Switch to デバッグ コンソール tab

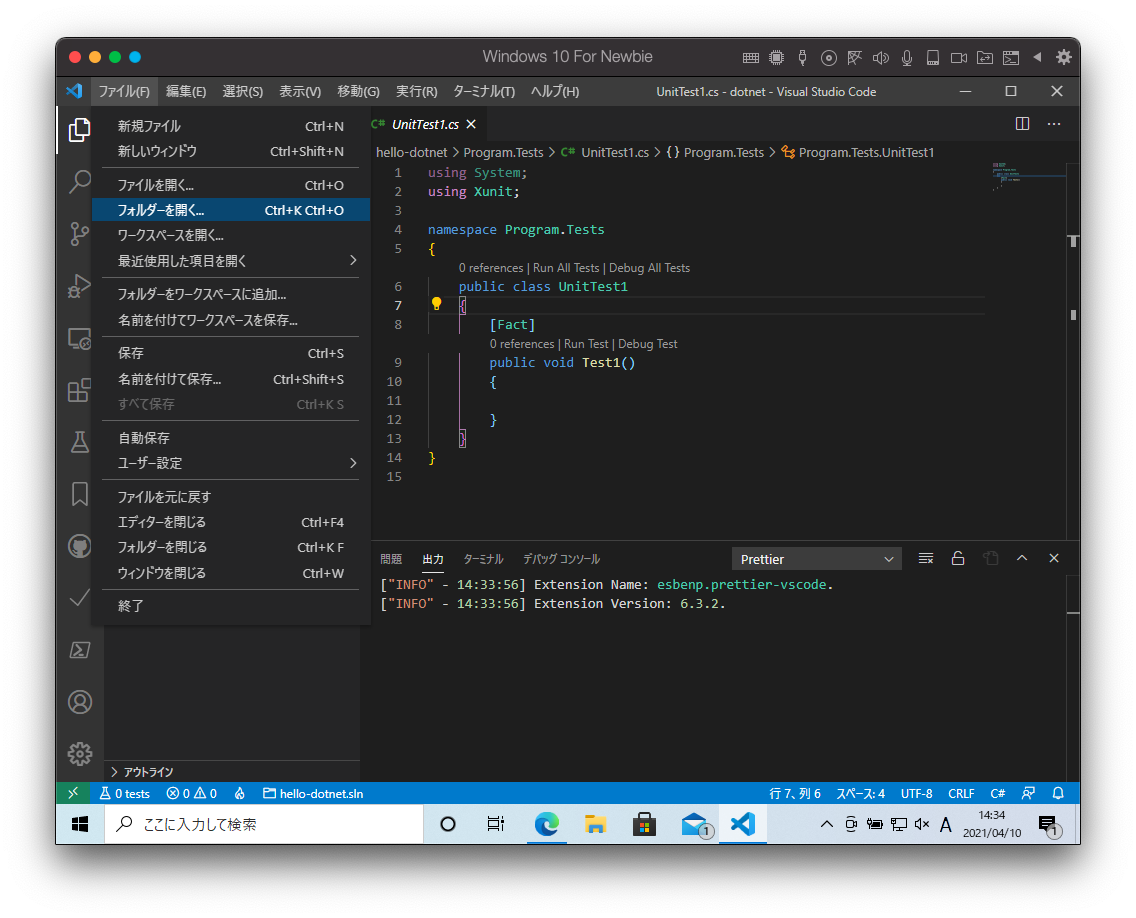[561, 559]
